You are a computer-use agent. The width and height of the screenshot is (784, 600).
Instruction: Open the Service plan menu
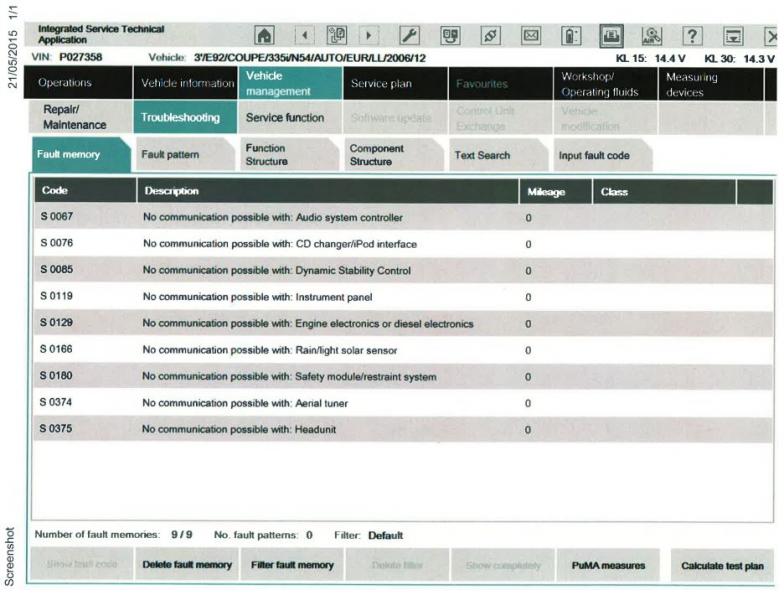pos(381,83)
